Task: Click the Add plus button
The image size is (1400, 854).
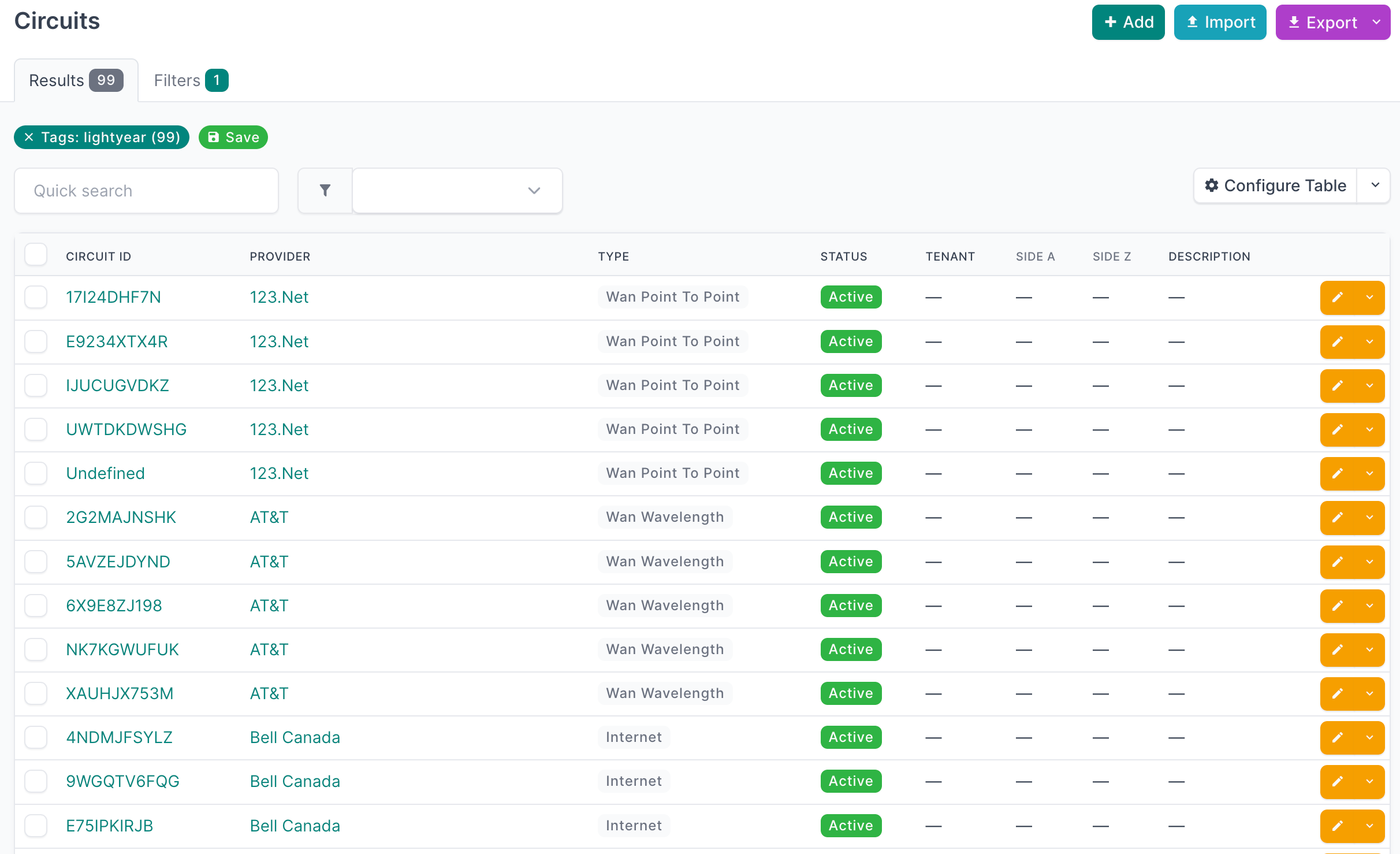Action: tap(1128, 23)
